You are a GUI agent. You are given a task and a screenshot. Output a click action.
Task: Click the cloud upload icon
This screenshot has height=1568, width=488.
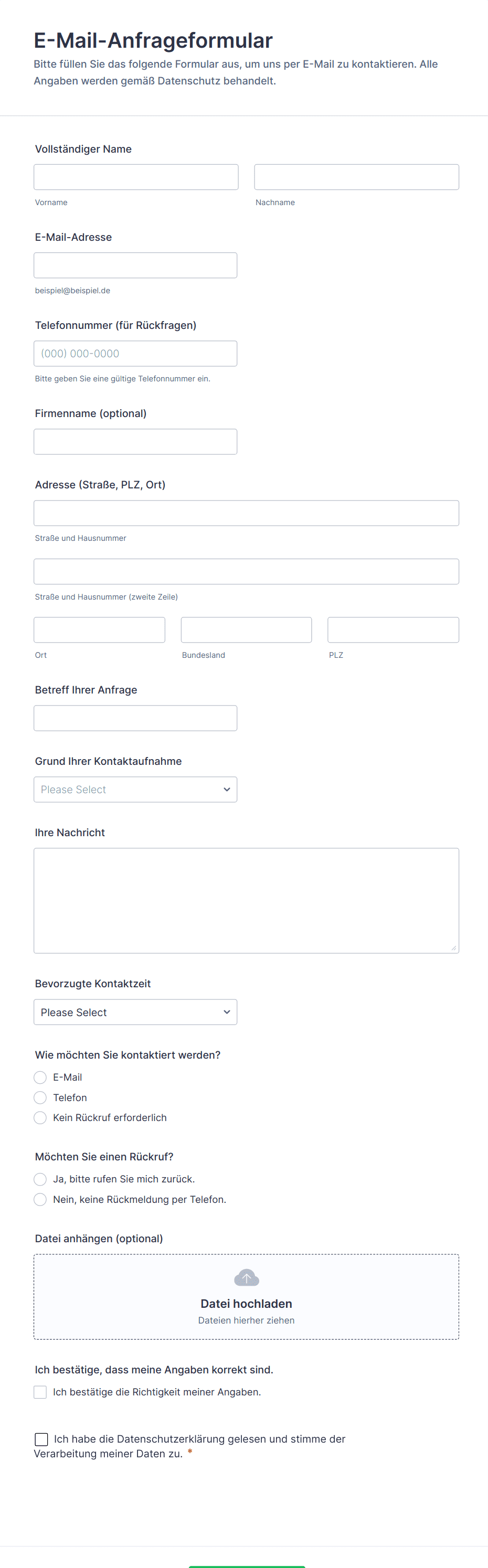coord(246,1278)
